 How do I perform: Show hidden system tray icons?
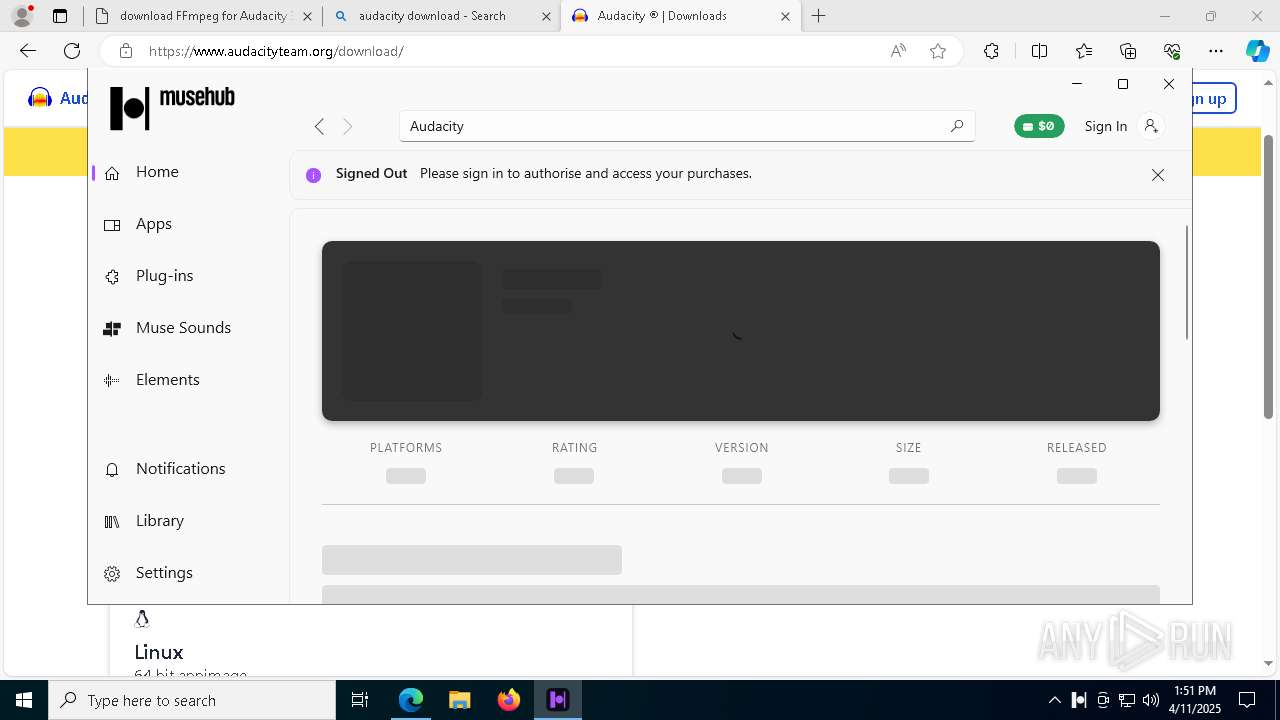point(1054,700)
